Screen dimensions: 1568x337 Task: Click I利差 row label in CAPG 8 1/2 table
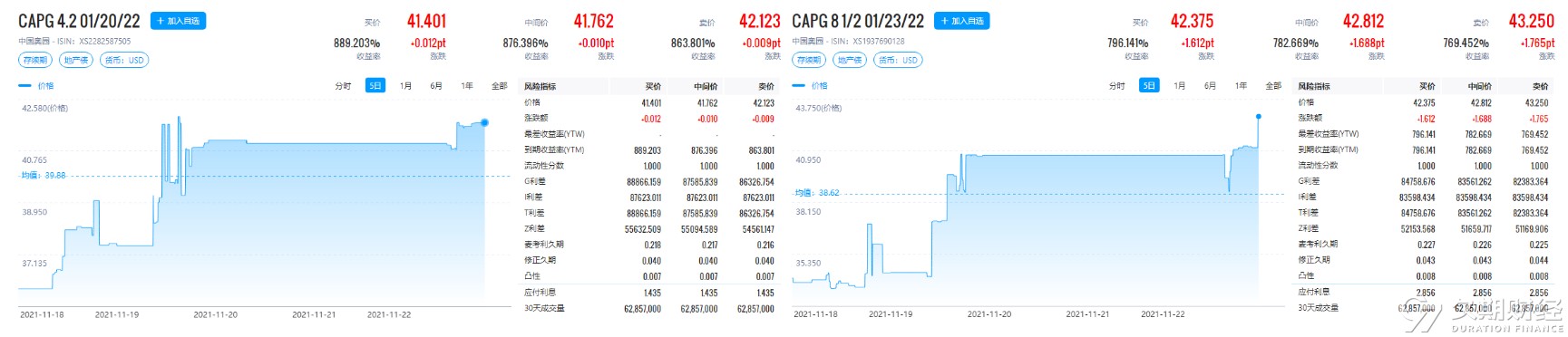tap(1308, 197)
